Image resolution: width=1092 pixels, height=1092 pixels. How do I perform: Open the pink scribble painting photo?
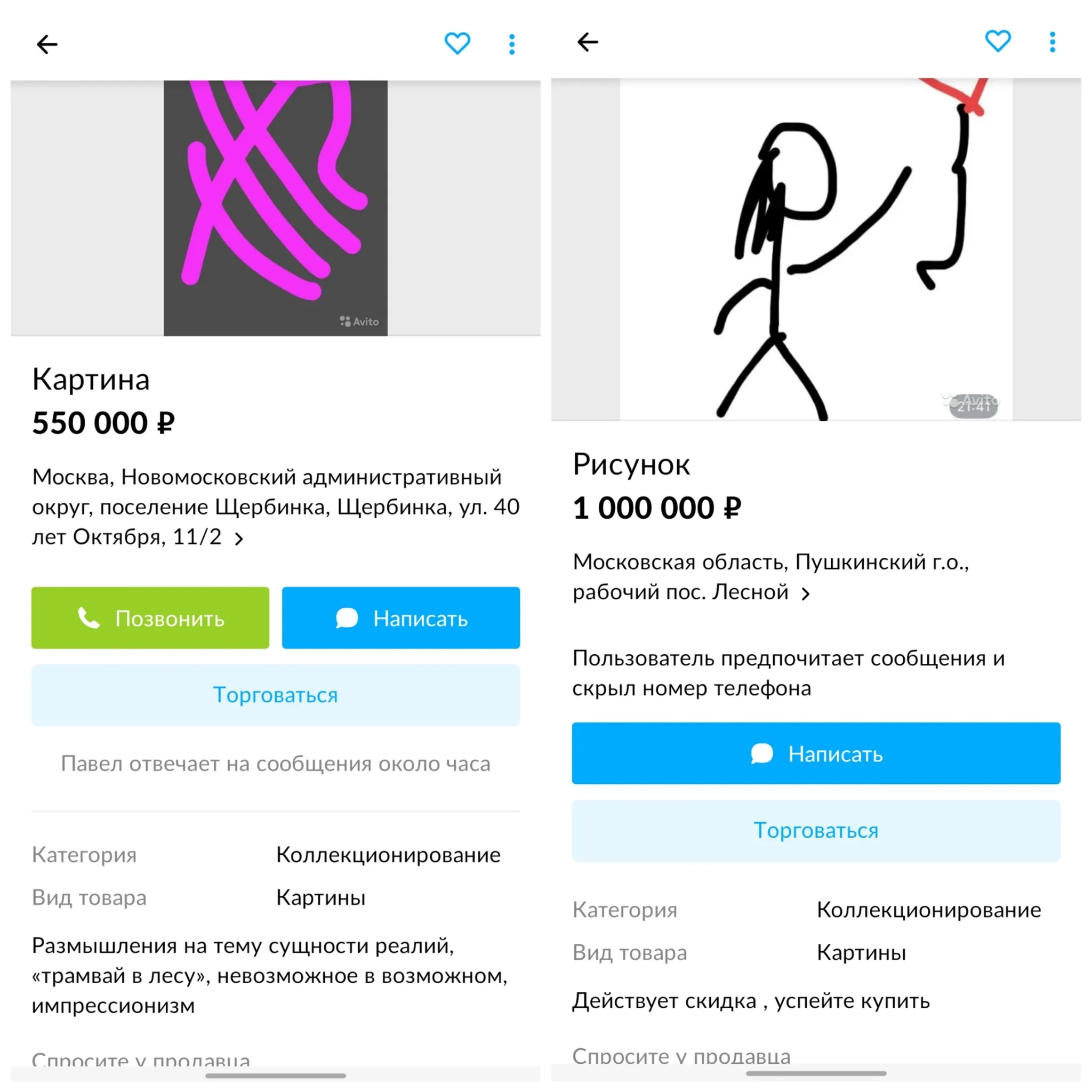pyautogui.click(x=276, y=208)
